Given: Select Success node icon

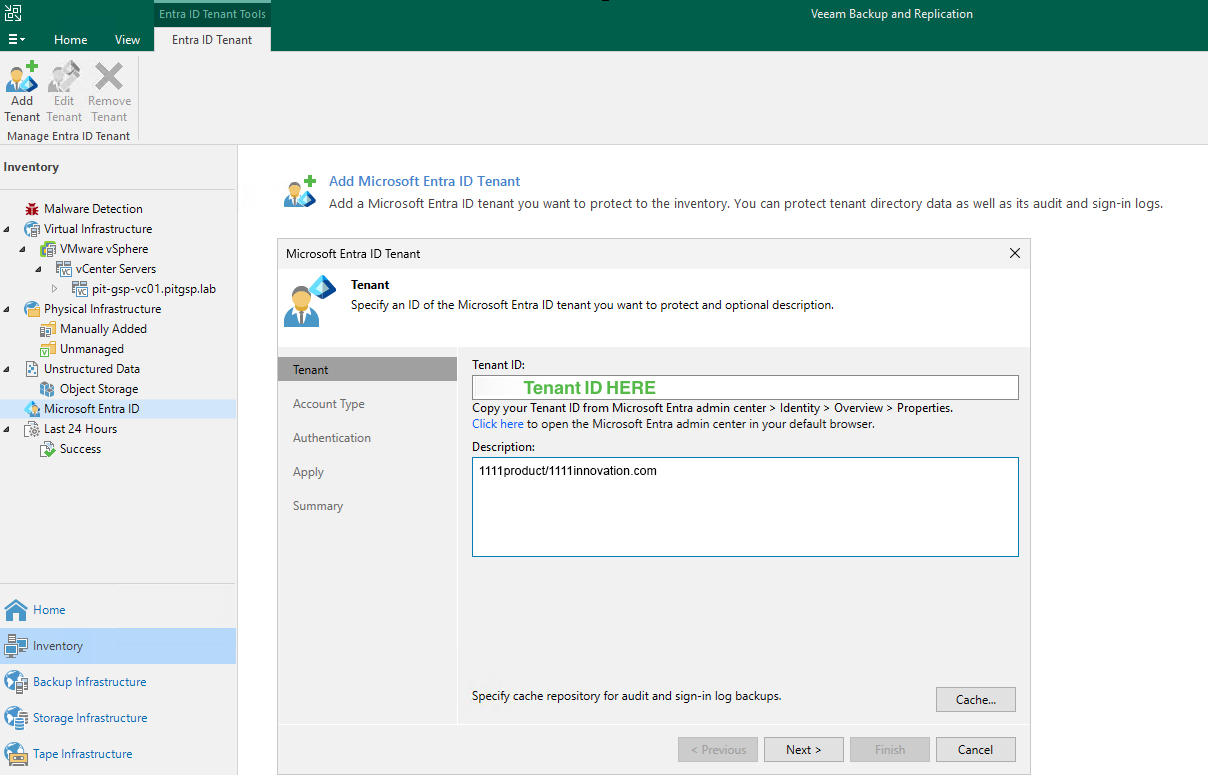Looking at the screenshot, I should point(48,449).
